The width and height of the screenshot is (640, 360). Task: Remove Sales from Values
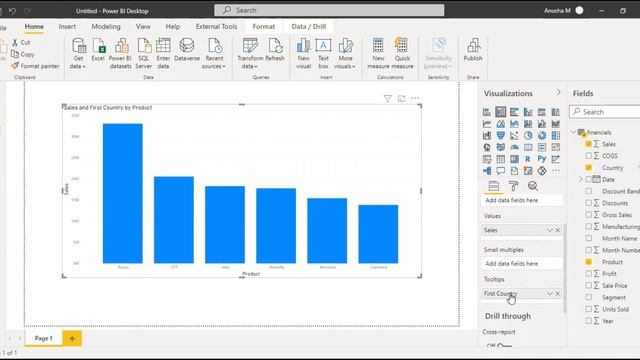(558, 231)
